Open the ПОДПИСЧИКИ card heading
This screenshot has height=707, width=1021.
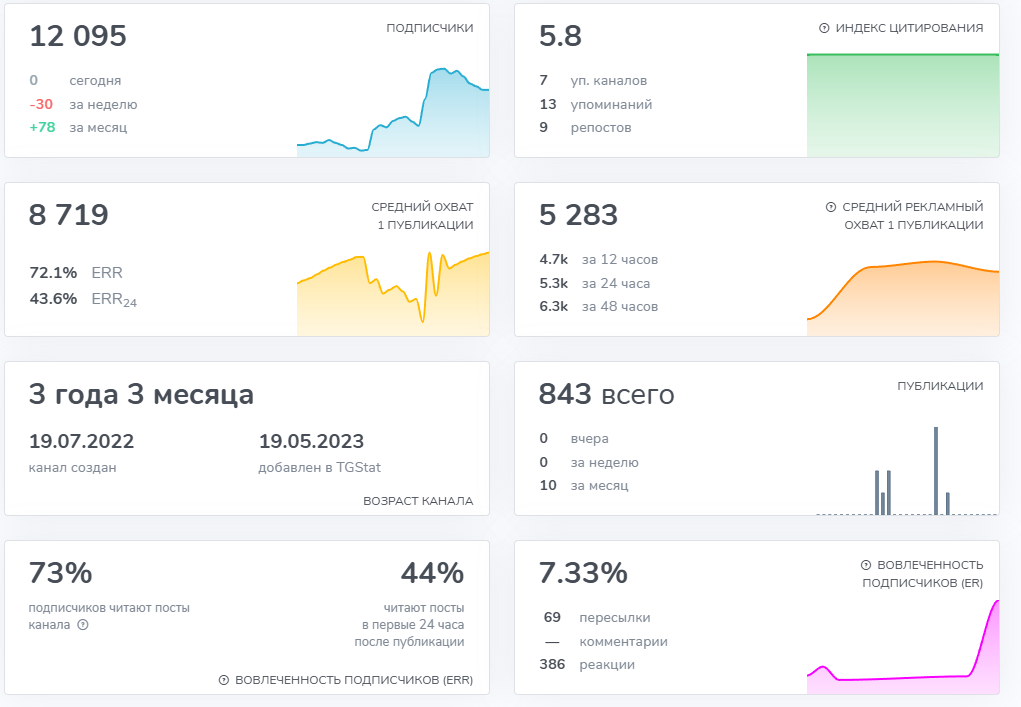pos(429,28)
